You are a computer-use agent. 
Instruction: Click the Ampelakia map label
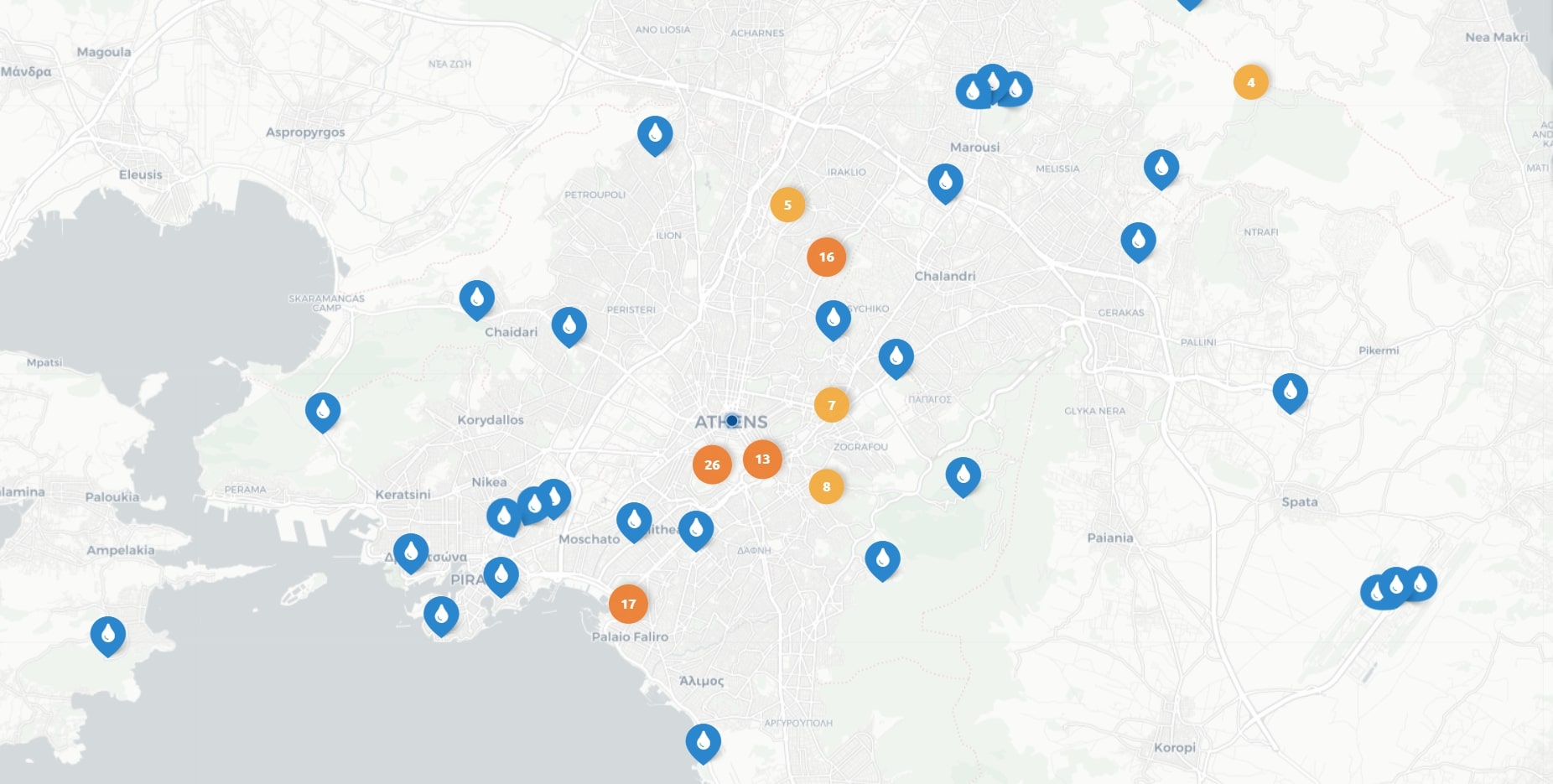(x=121, y=550)
